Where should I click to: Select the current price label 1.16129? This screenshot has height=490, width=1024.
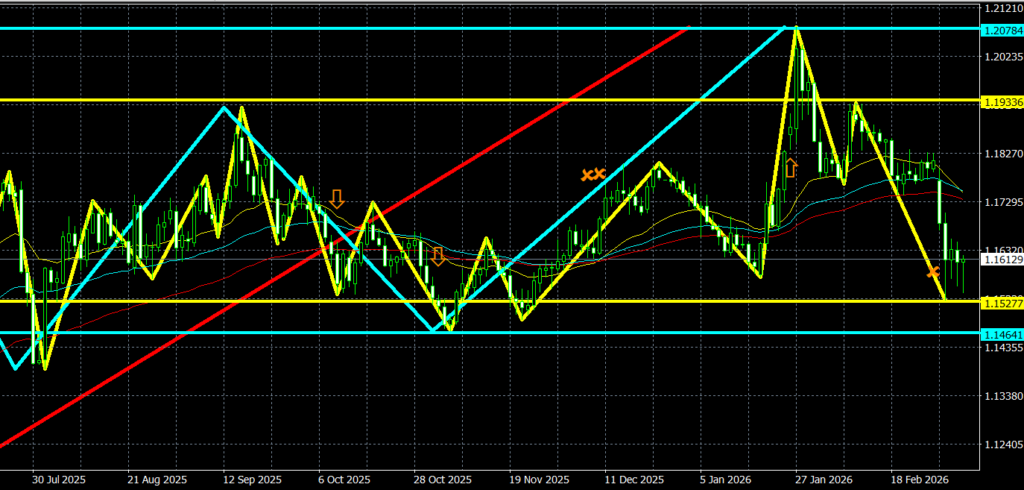point(1001,260)
